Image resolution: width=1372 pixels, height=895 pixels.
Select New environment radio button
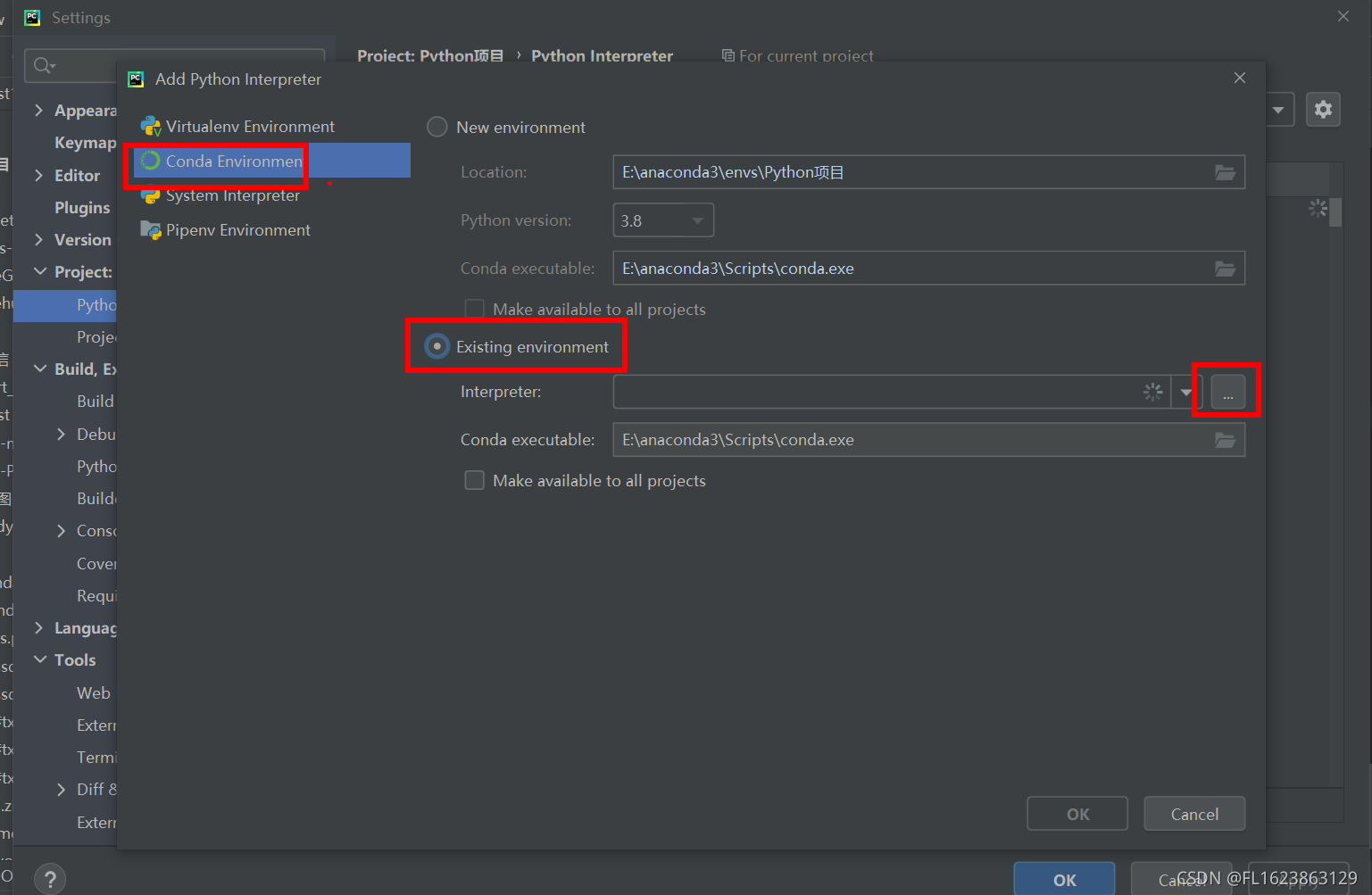pos(437,127)
